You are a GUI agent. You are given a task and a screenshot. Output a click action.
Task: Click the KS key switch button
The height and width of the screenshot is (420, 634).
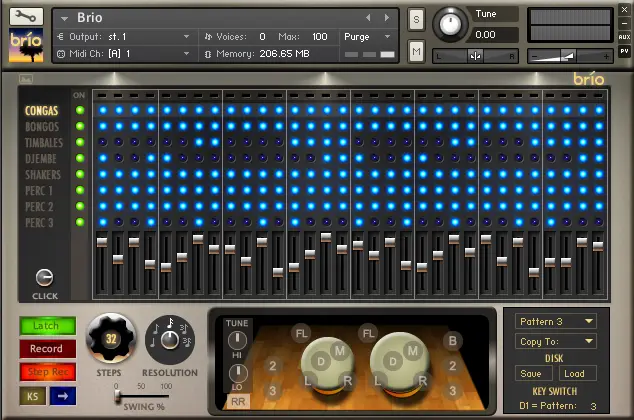coord(33,396)
